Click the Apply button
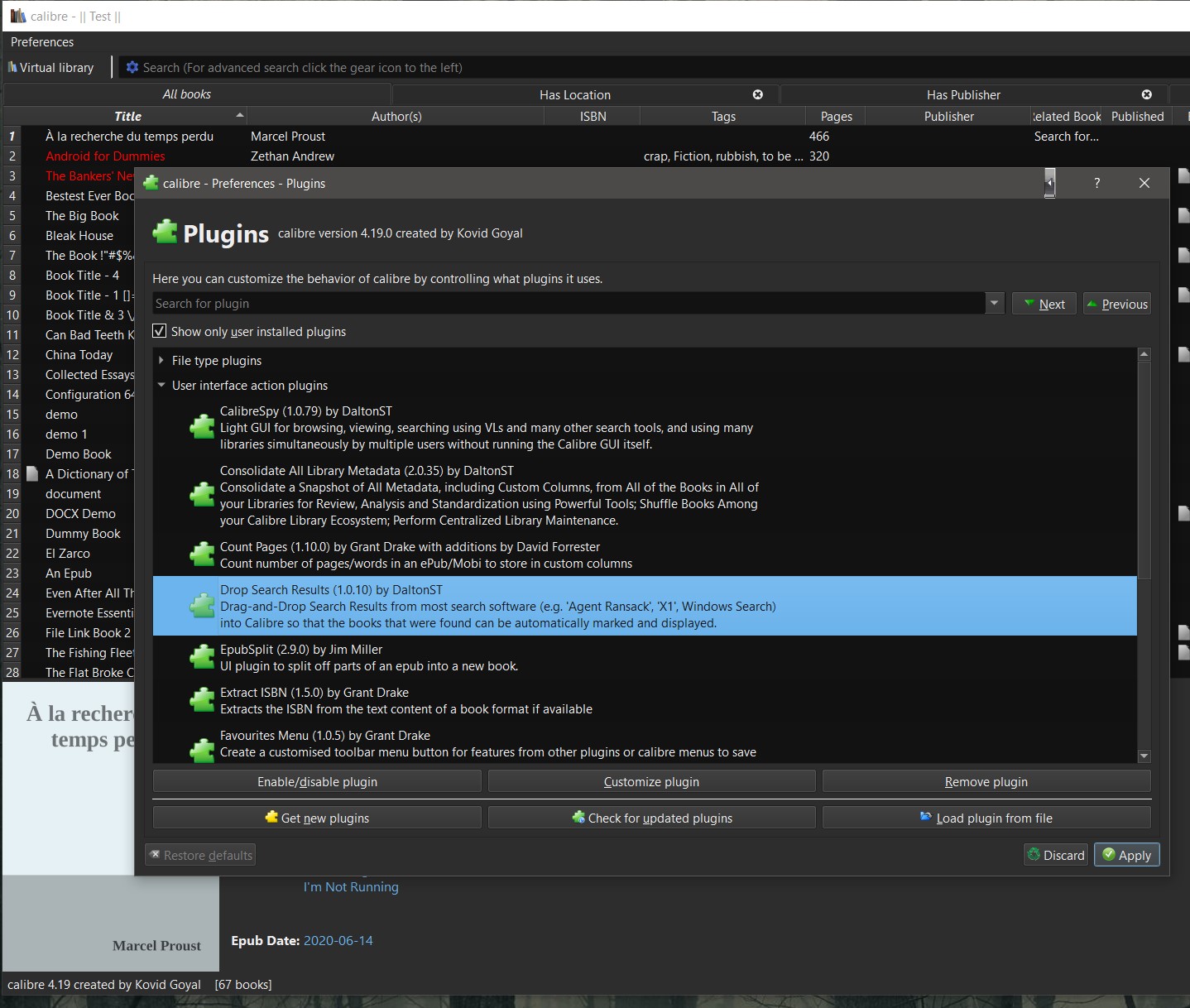 [1126, 855]
